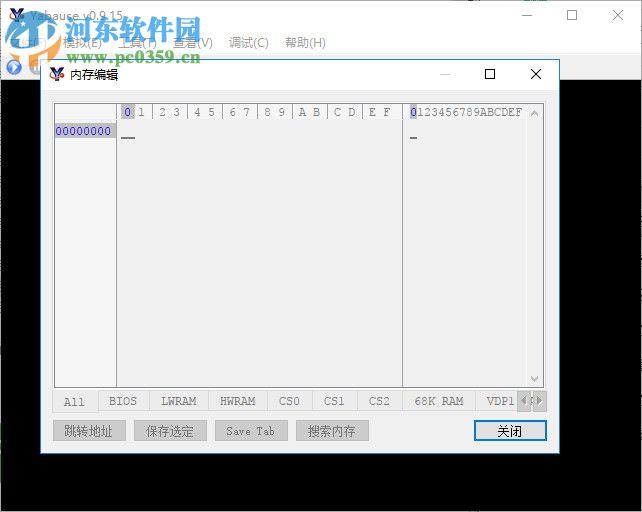Switch to the CS2 tab
The height and width of the screenshot is (512, 642).
pos(380,401)
